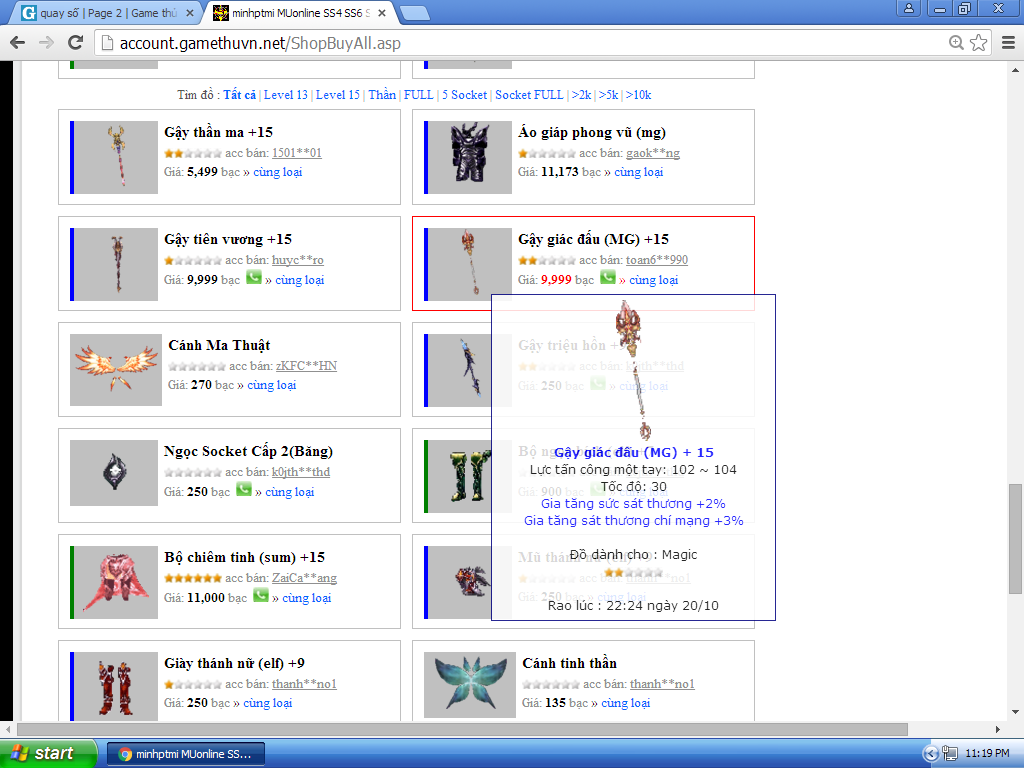
Task: Open the Ngọc Socket Cấp 2(Băng) gem image
Action: pos(114,473)
